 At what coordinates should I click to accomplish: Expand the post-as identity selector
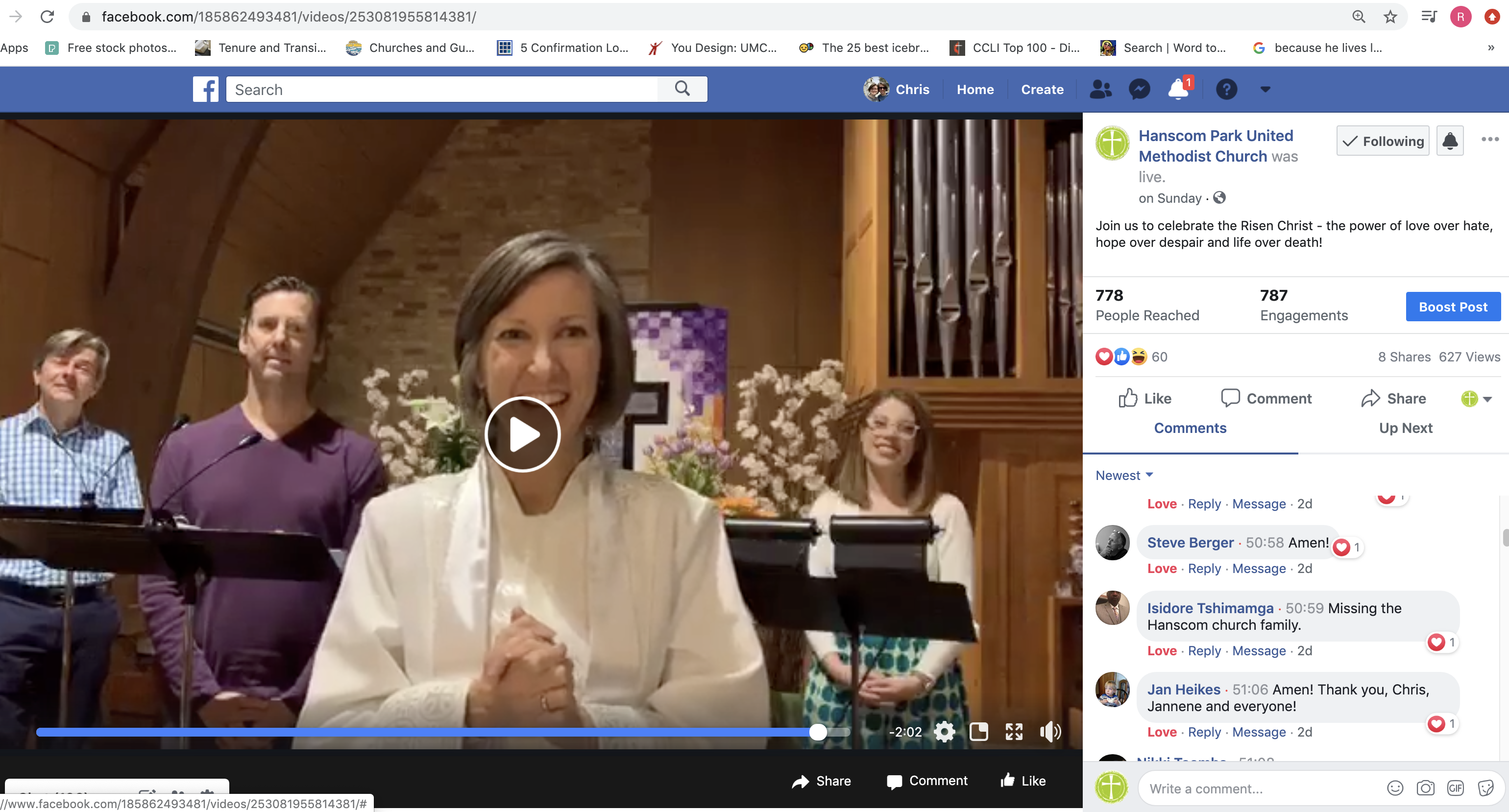point(1476,399)
